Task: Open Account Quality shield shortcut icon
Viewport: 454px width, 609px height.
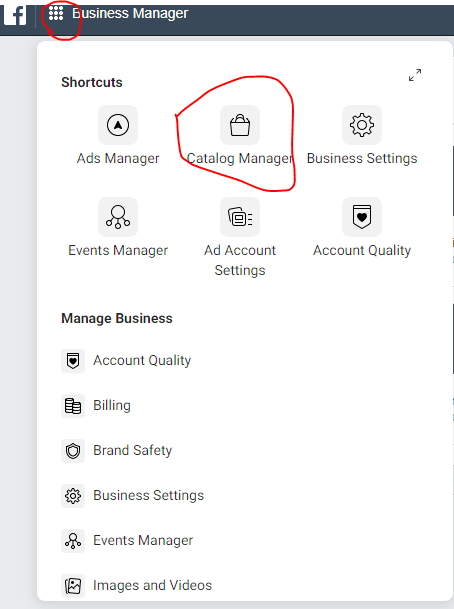Action: tap(362, 217)
